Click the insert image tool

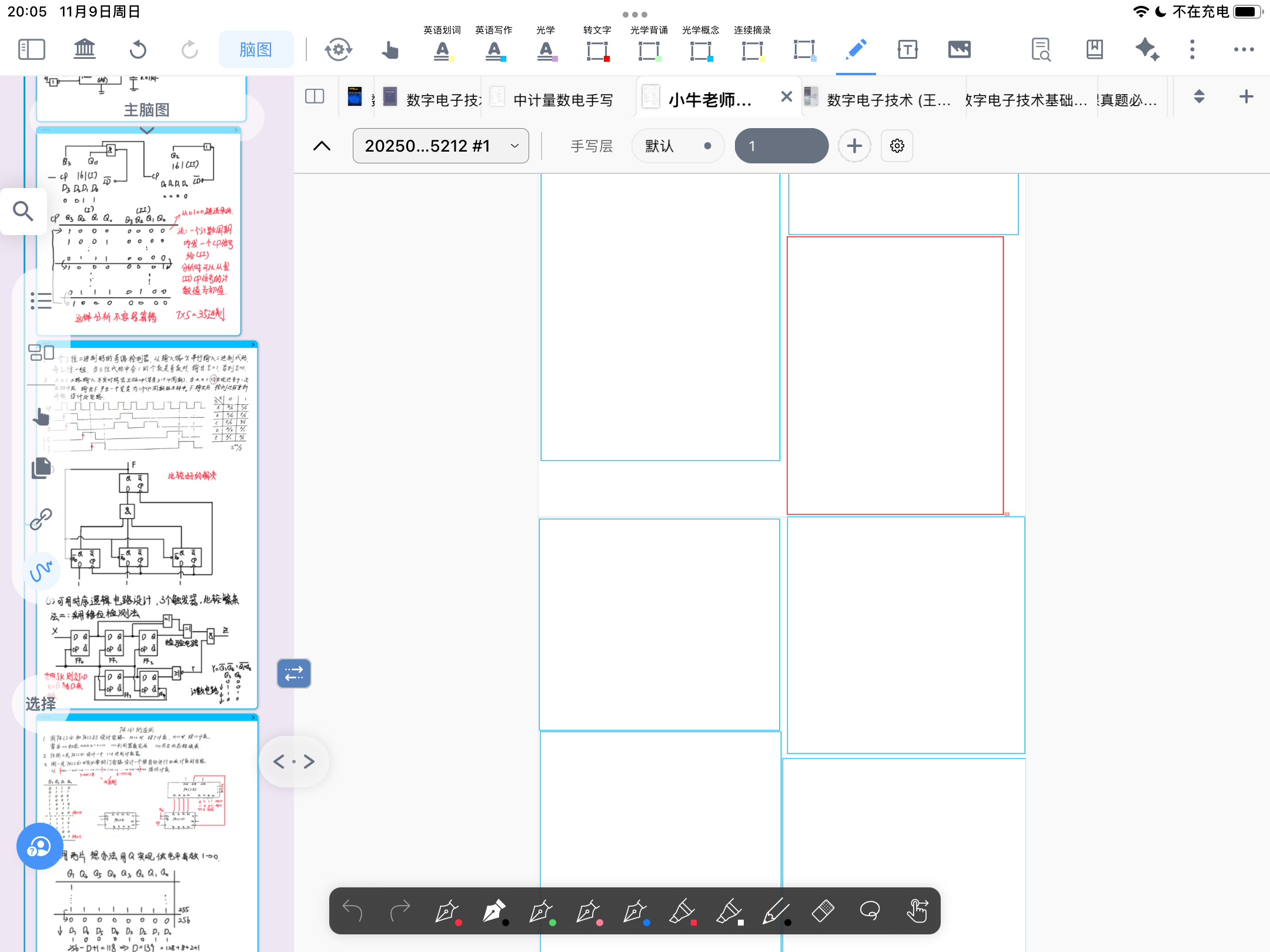point(959,49)
